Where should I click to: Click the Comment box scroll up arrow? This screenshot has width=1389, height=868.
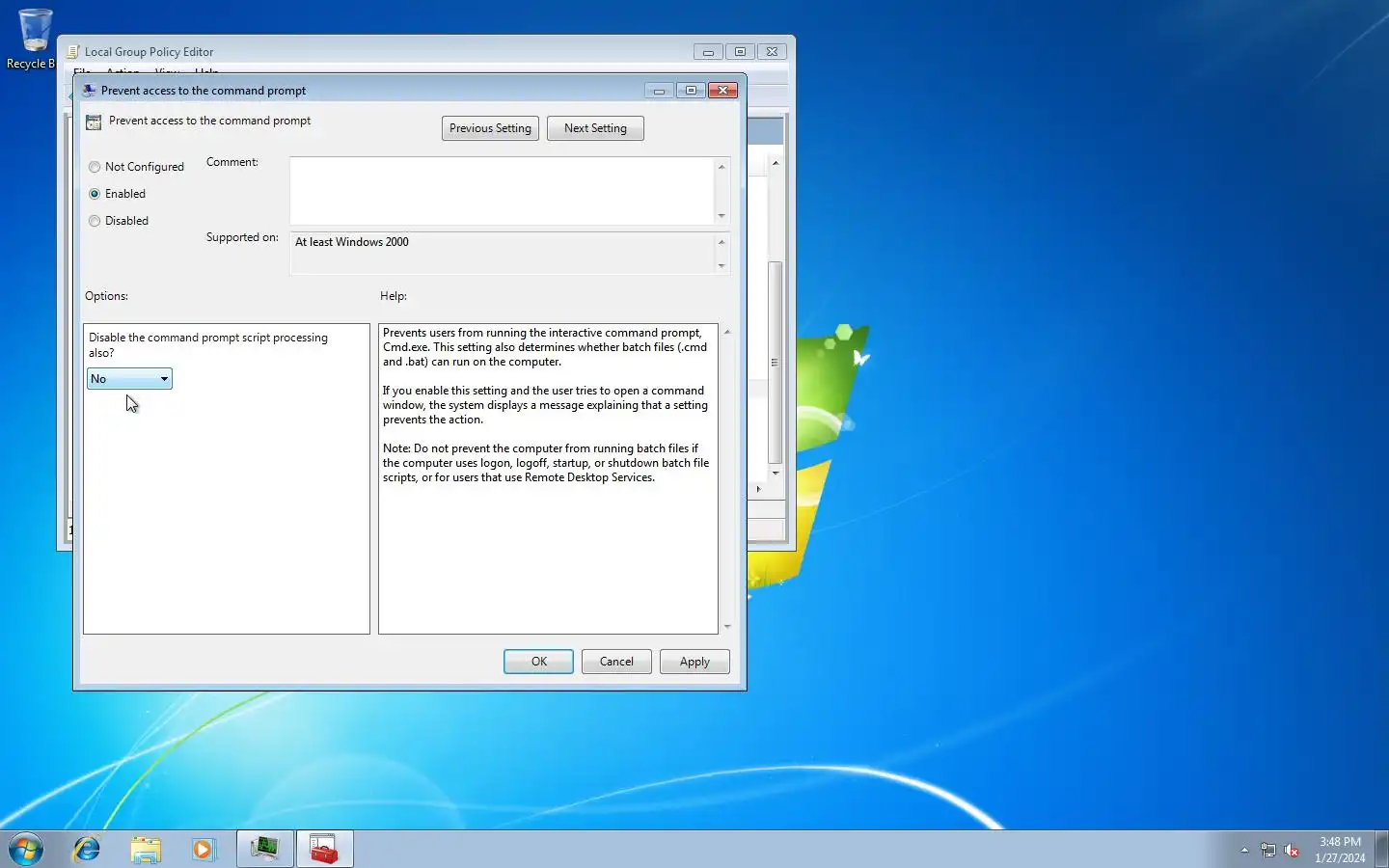pyautogui.click(x=722, y=167)
